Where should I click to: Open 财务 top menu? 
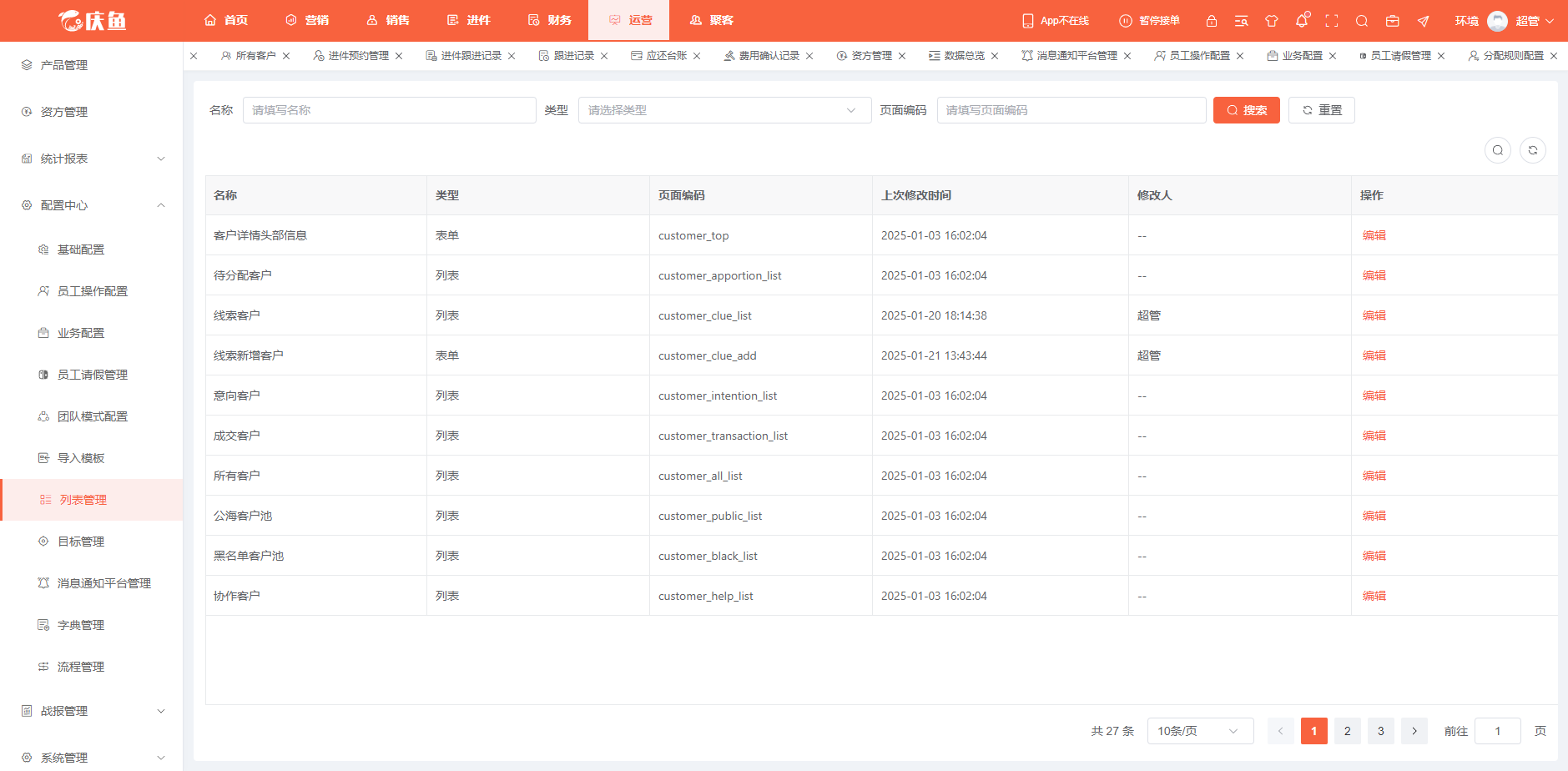click(549, 20)
